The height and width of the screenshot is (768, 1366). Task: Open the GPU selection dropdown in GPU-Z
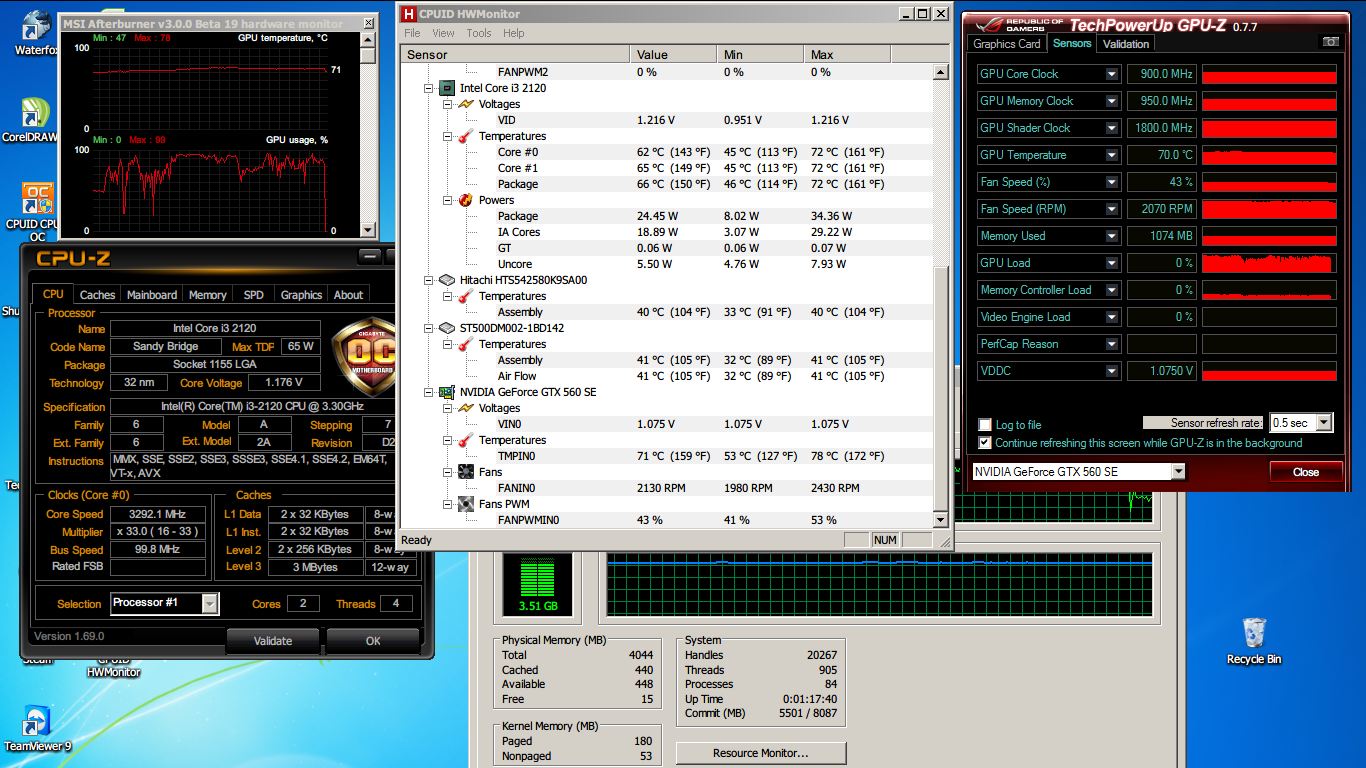pos(1178,472)
